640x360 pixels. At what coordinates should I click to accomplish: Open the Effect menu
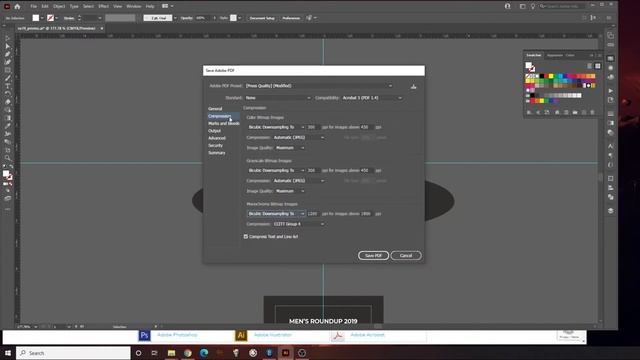(x=103, y=7)
